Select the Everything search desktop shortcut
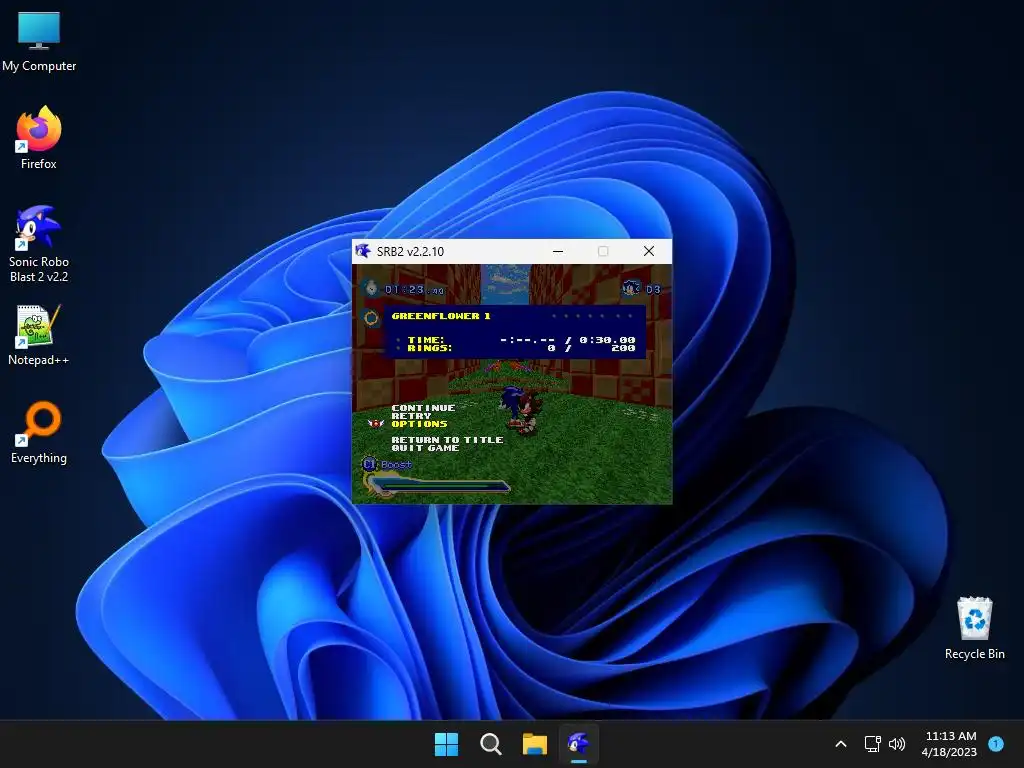Image resolution: width=1024 pixels, height=768 pixels. coord(39,432)
